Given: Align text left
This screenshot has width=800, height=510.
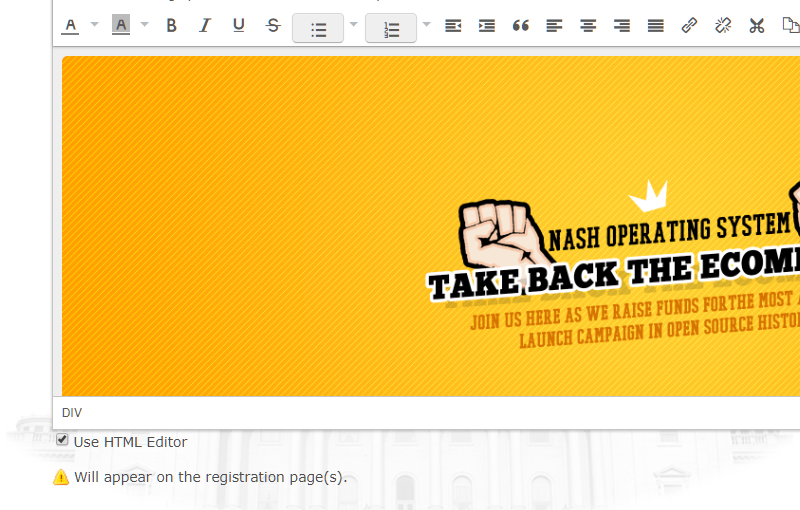Looking at the screenshot, I should pyautogui.click(x=554, y=26).
